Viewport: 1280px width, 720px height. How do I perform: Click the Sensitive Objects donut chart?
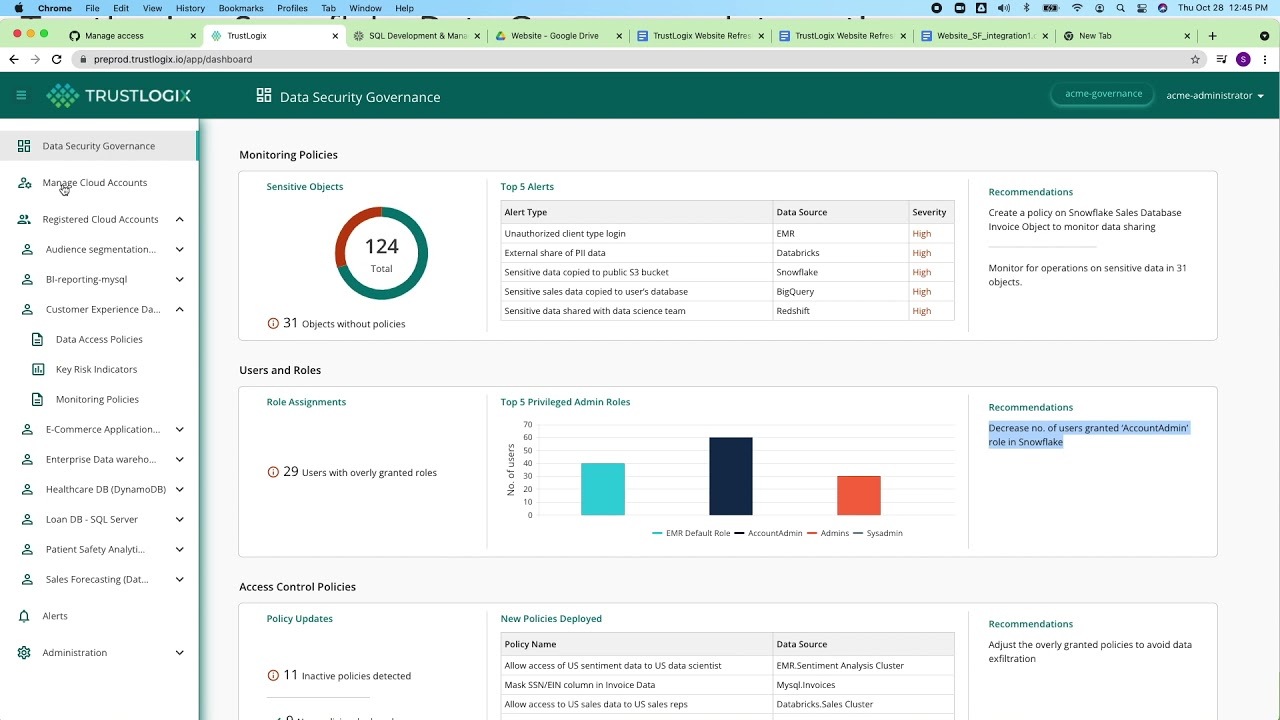tap(381, 253)
